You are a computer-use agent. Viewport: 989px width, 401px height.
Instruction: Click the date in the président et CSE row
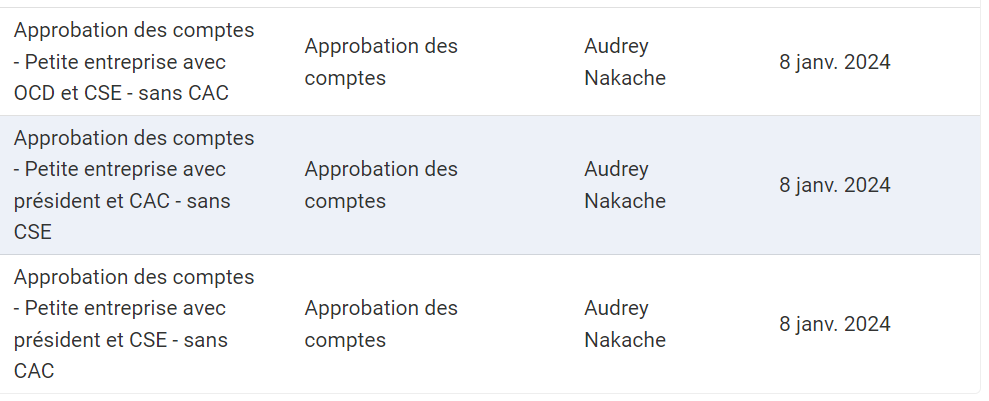pyautogui.click(x=834, y=324)
